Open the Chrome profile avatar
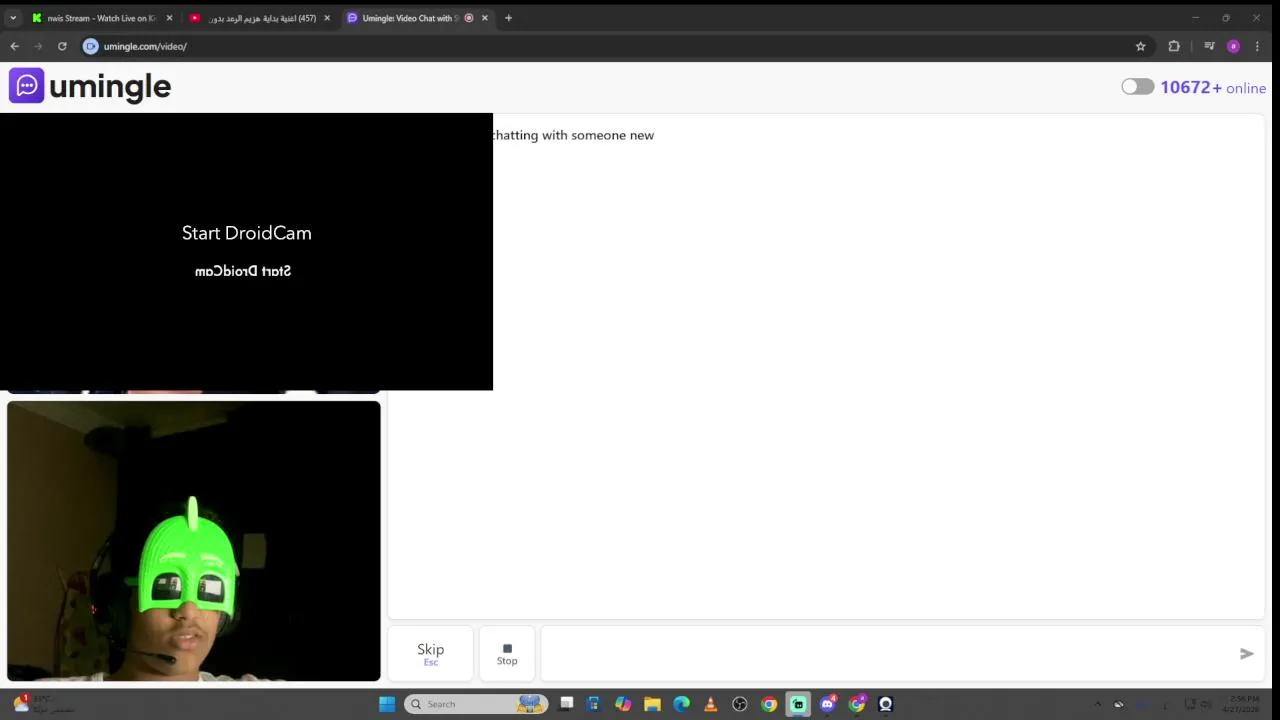The width and height of the screenshot is (1280, 720). (x=1233, y=46)
